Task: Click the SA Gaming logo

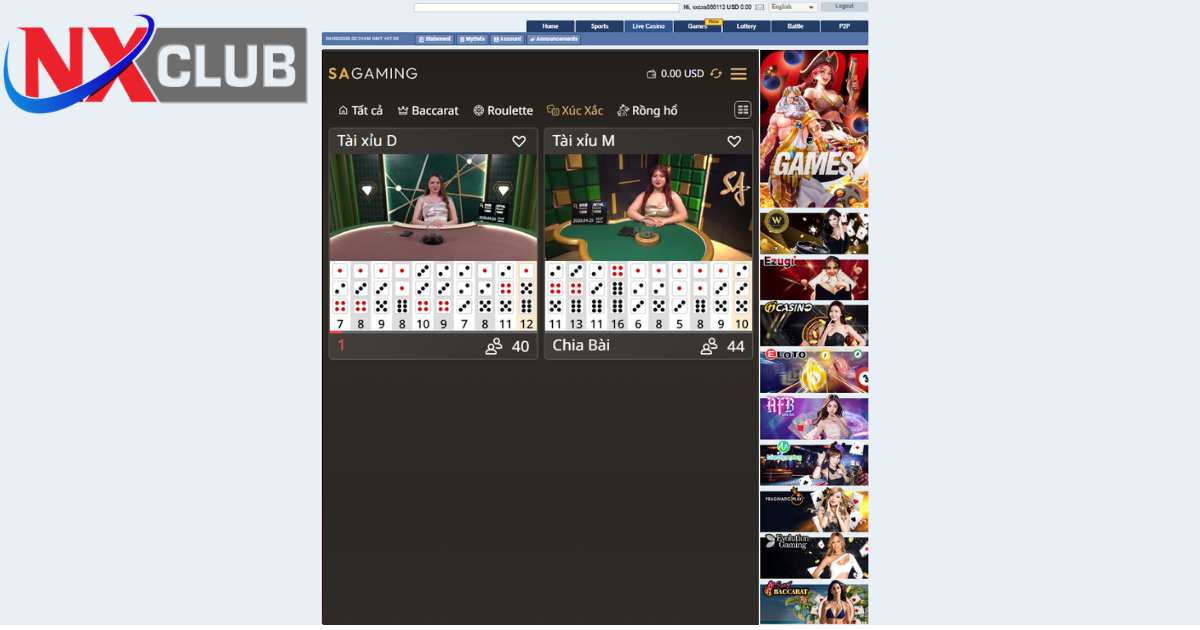Action: tap(372, 73)
